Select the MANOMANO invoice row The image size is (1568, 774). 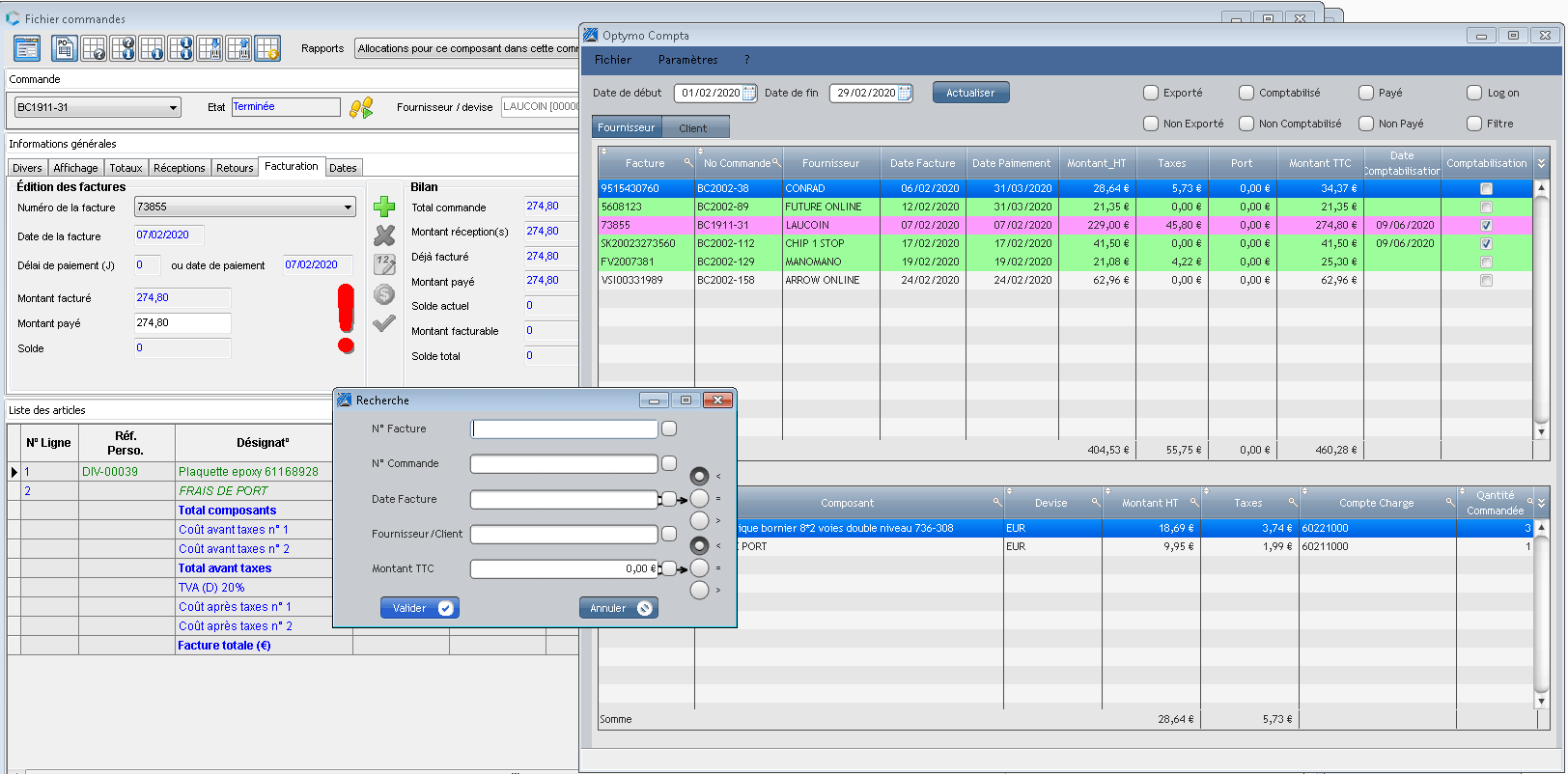(x=1065, y=262)
